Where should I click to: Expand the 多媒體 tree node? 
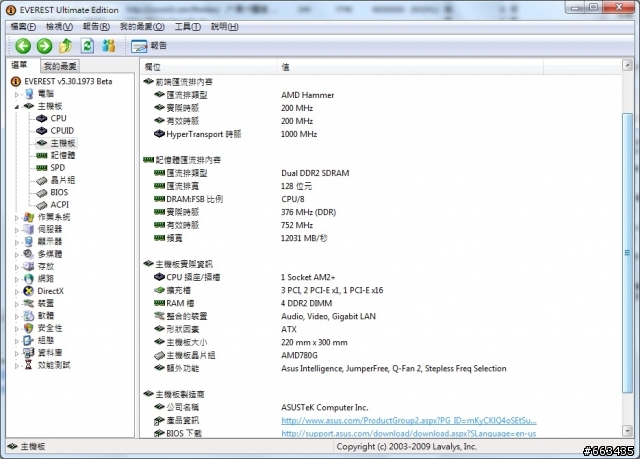[x=17, y=255]
